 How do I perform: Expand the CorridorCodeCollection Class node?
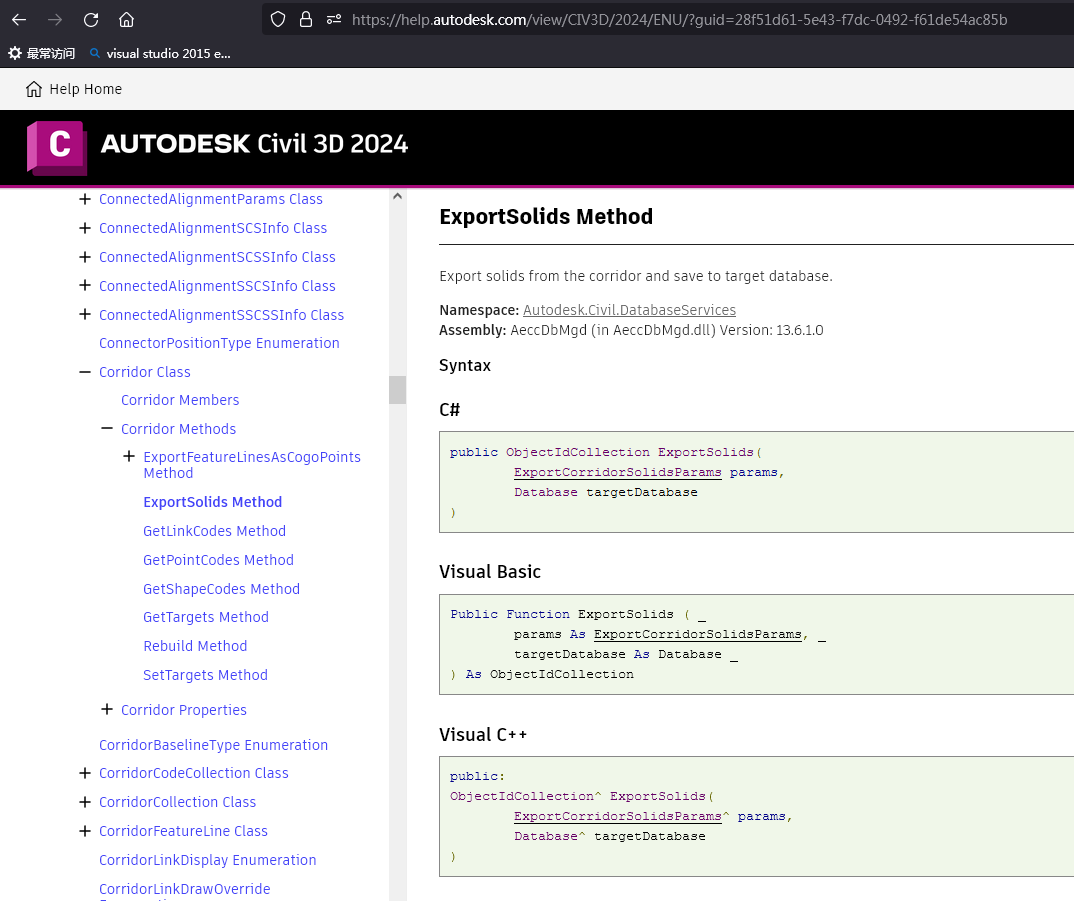(85, 773)
